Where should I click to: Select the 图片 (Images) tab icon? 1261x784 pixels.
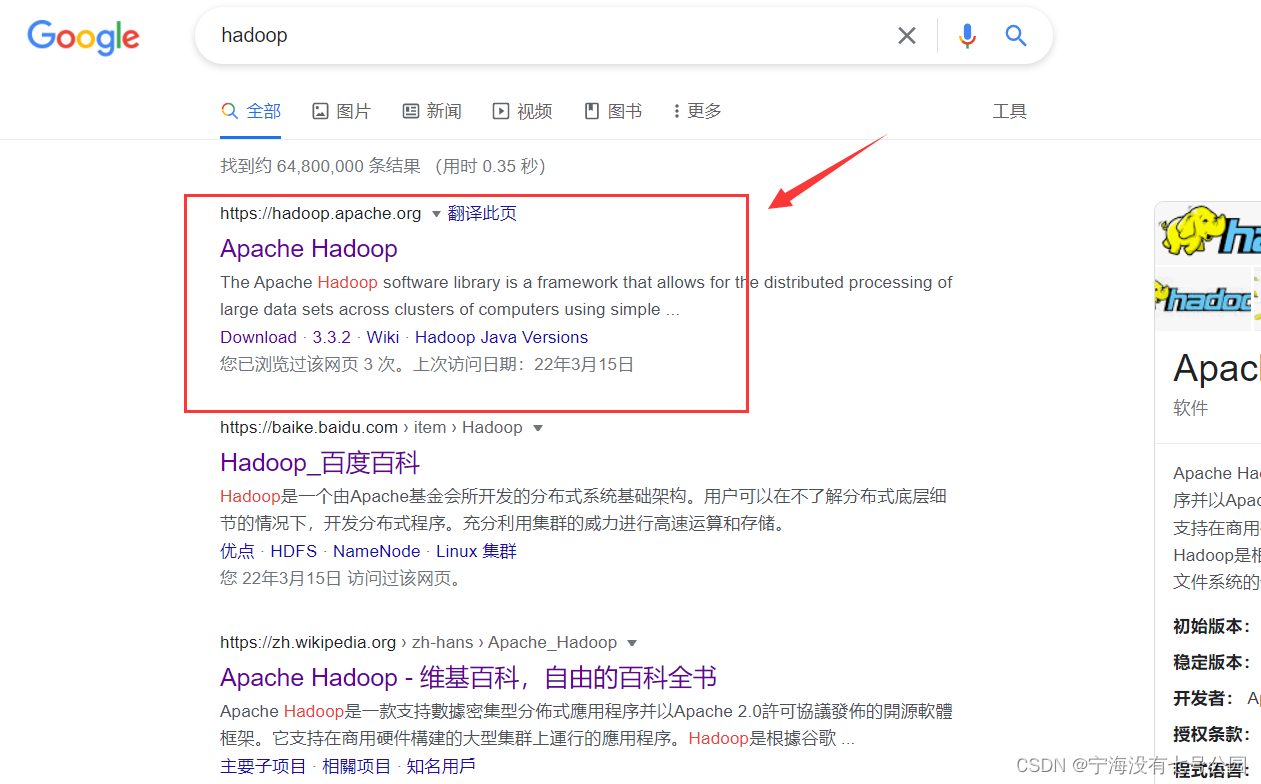click(x=322, y=110)
